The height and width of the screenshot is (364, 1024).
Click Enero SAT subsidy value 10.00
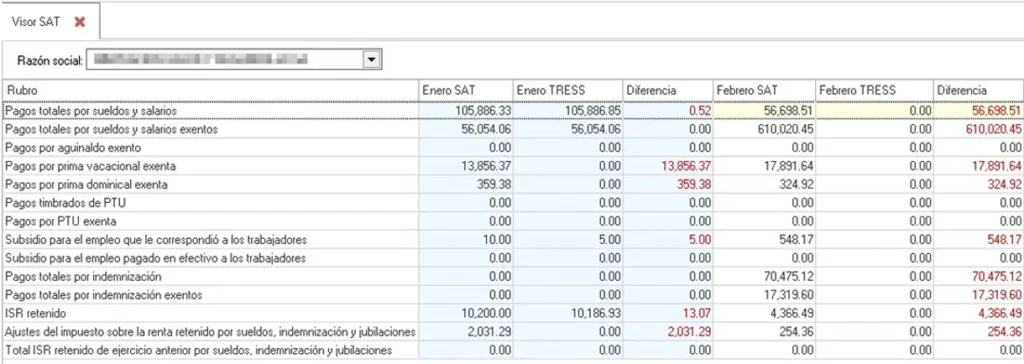coord(497,240)
